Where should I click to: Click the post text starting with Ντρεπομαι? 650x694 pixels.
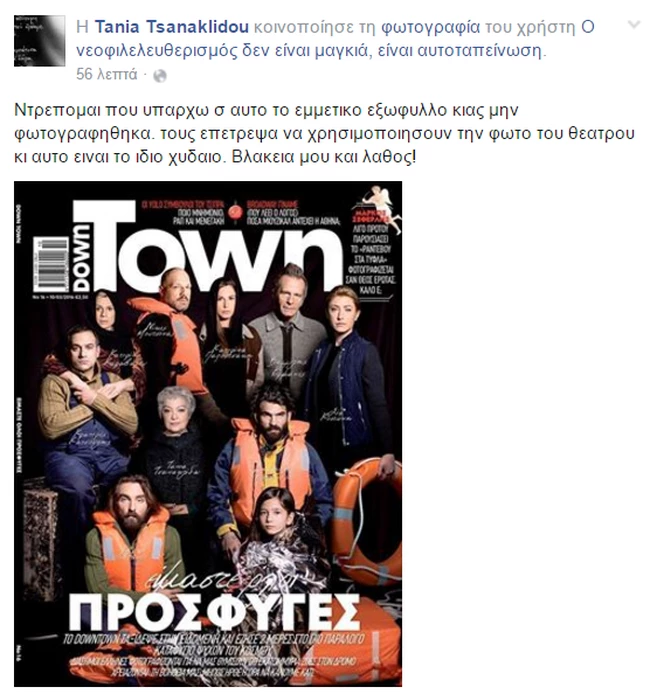pyautogui.click(x=324, y=133)
